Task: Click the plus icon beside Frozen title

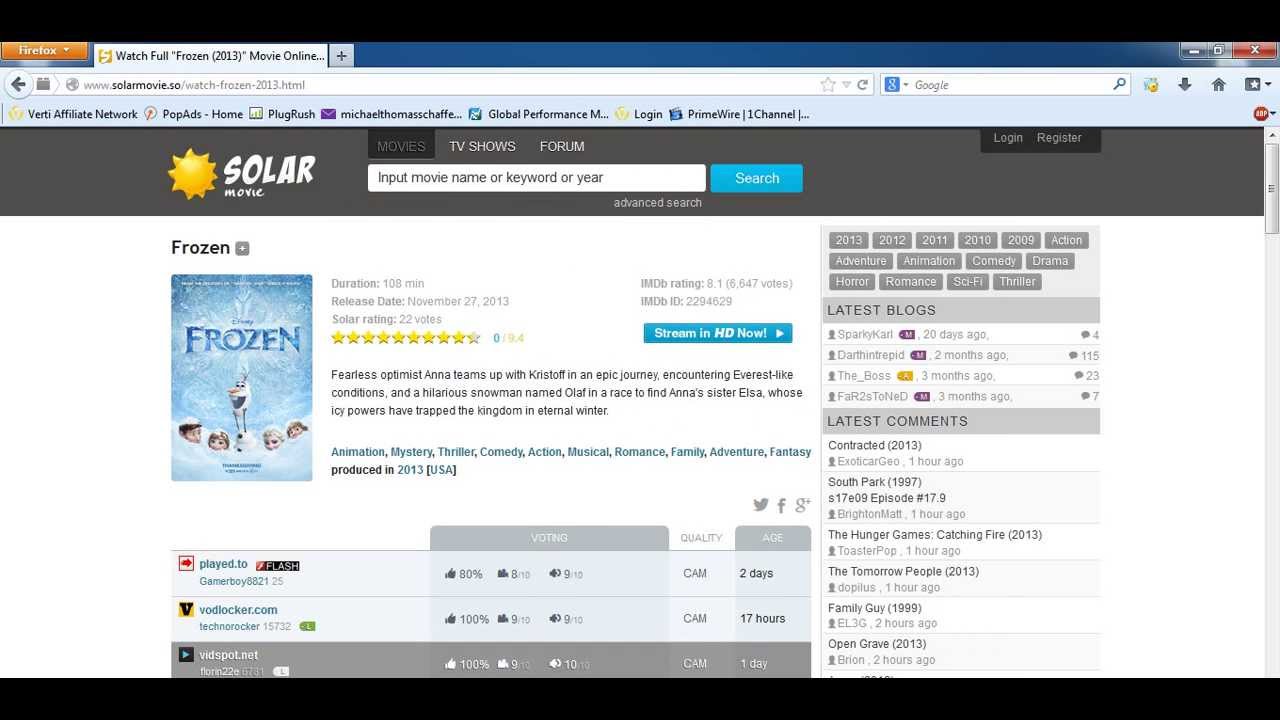Action: point(242,248)
